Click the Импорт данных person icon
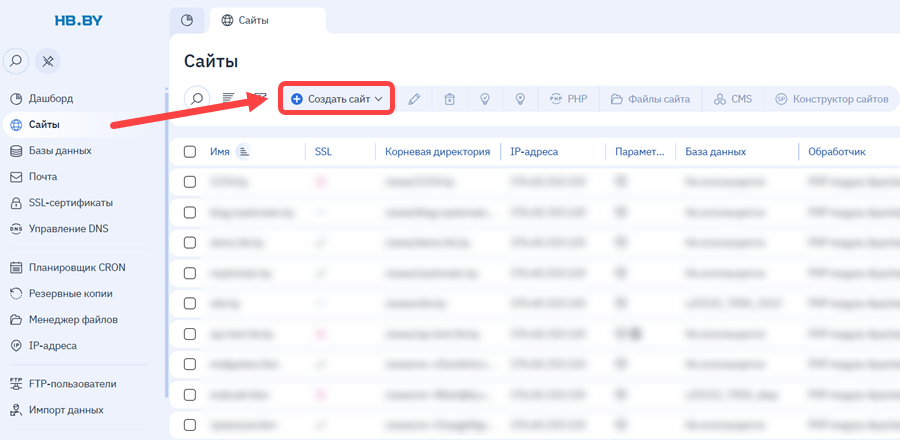The width and height of the screenshot is (900, 440). point(16,410)
